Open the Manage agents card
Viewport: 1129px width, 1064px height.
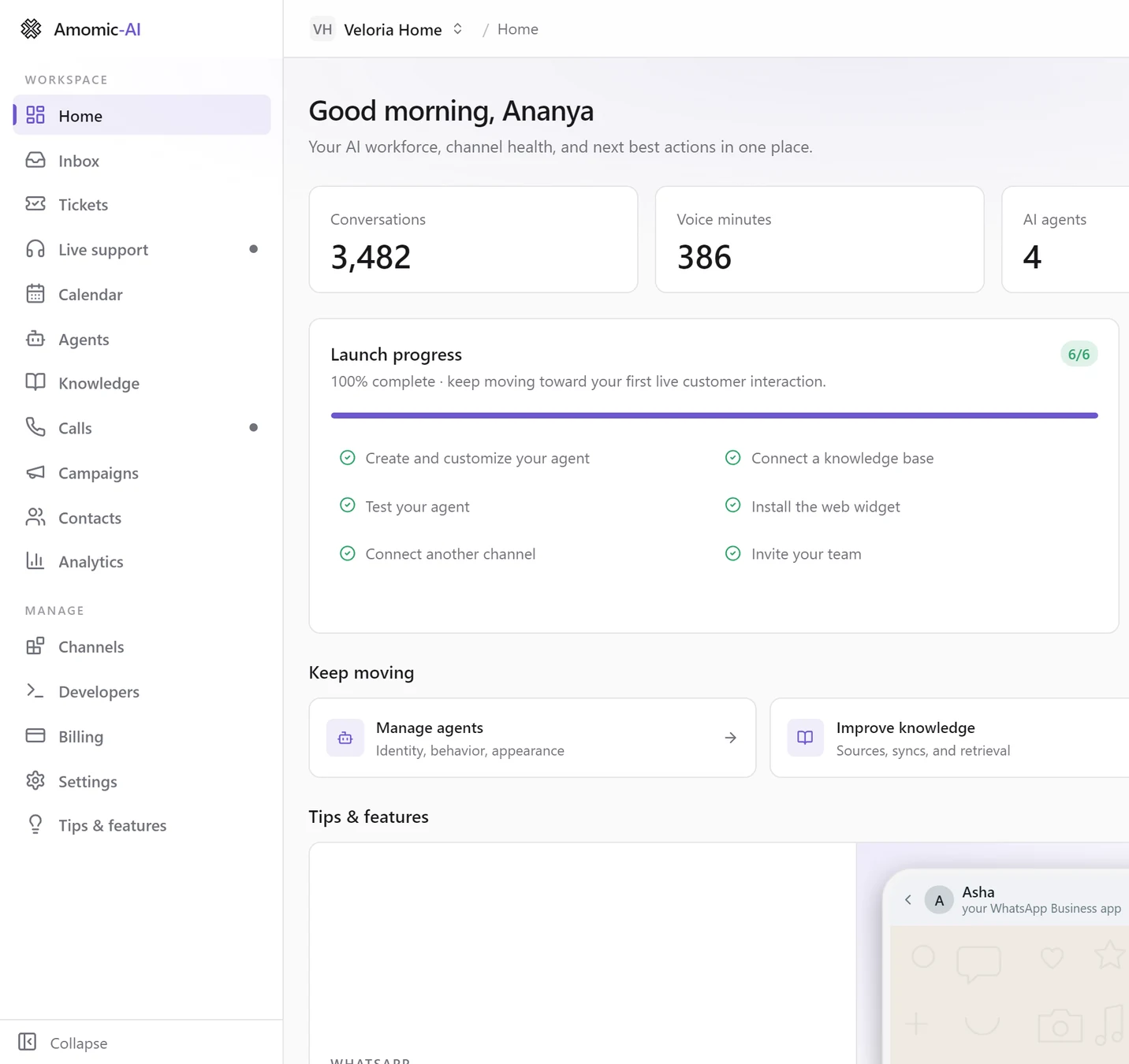532,738
